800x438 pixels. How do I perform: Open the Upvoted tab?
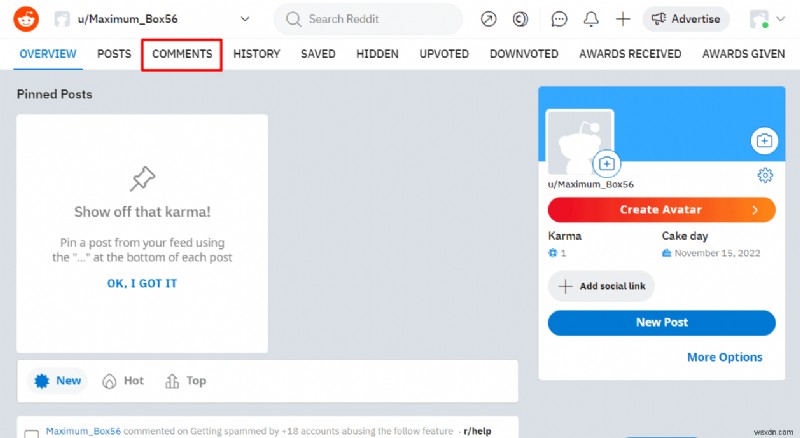tap(444, 54)
